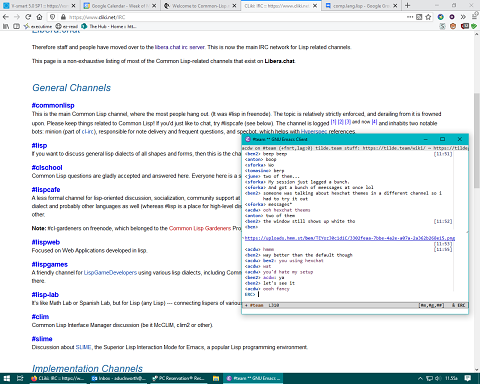Switch to the comp.lang.lisp Google Groups tab

point(361,6)
